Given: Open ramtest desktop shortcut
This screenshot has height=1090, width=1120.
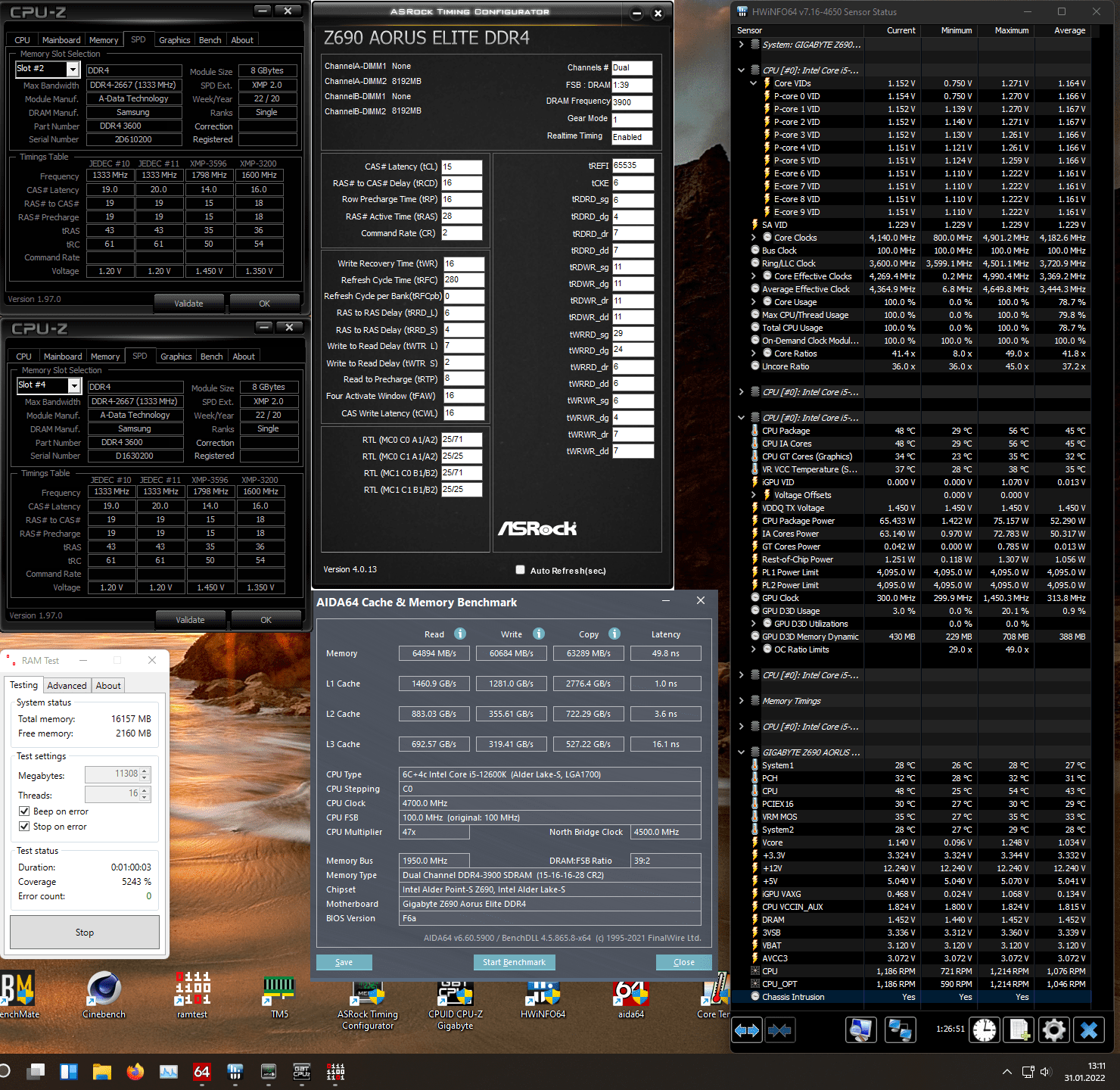Looking at the screenshot, I should click(x=192, y=995).
